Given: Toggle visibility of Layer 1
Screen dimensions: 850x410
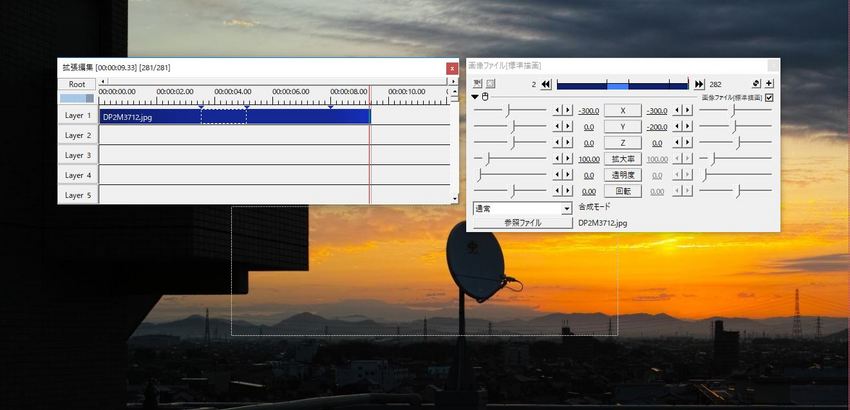Looking at the screenshot, I should [78, 116].
